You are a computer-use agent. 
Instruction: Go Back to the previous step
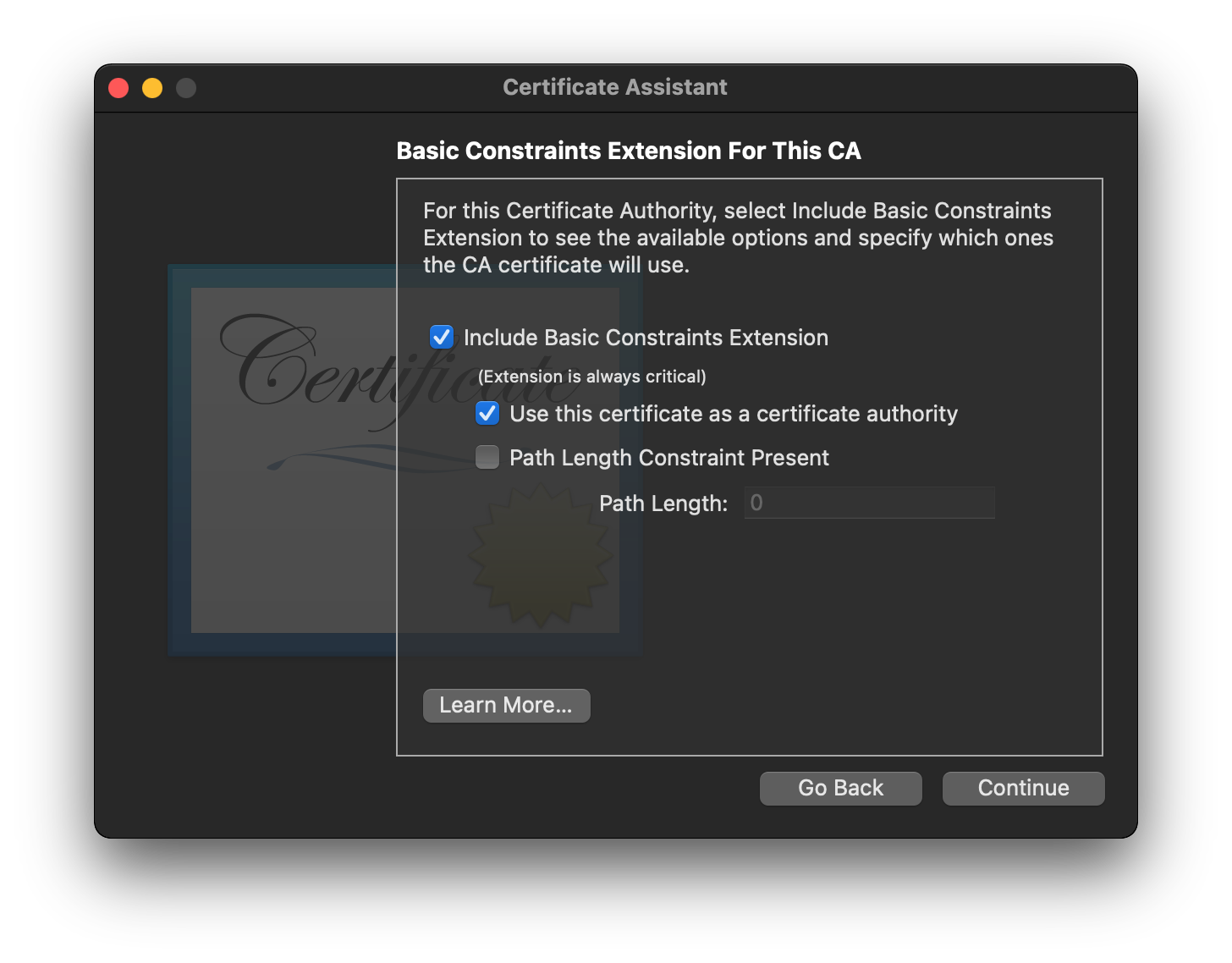pyautogui.click(x=840, y=788)
